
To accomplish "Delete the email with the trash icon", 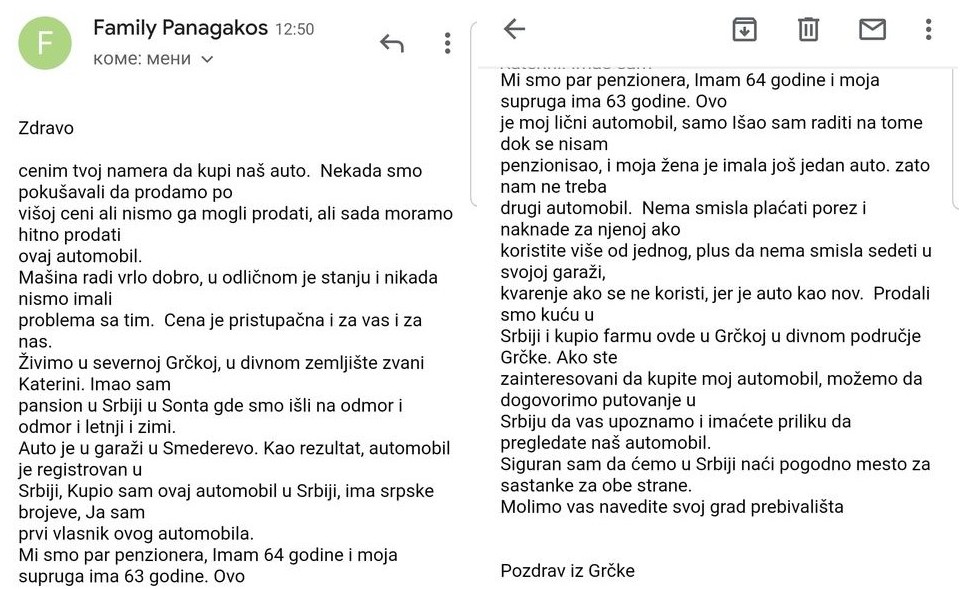I will point(808,29).
